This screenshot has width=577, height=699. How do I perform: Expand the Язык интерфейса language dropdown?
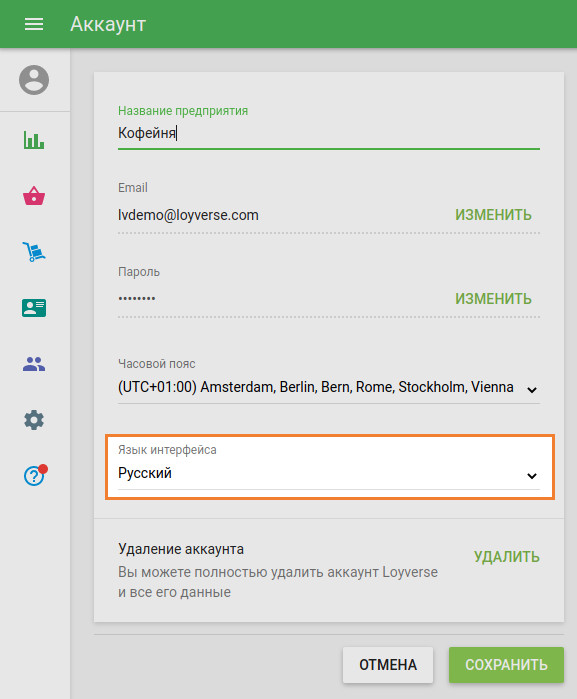[x=329, y=473]
